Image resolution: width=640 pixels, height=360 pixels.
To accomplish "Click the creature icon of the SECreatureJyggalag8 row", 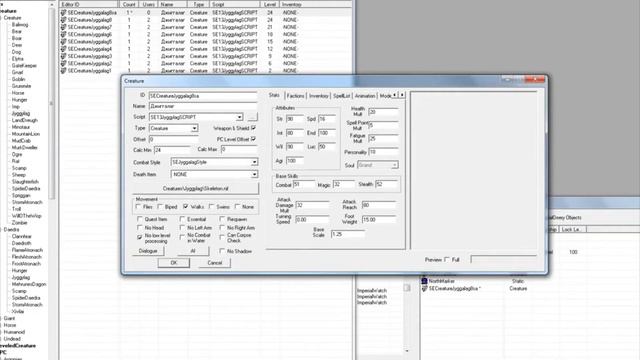I will [63, 20].
